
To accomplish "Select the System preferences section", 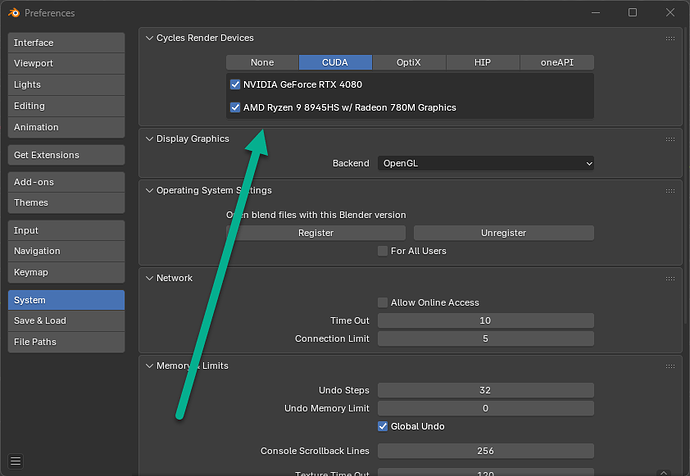I will tap(66, 300).
